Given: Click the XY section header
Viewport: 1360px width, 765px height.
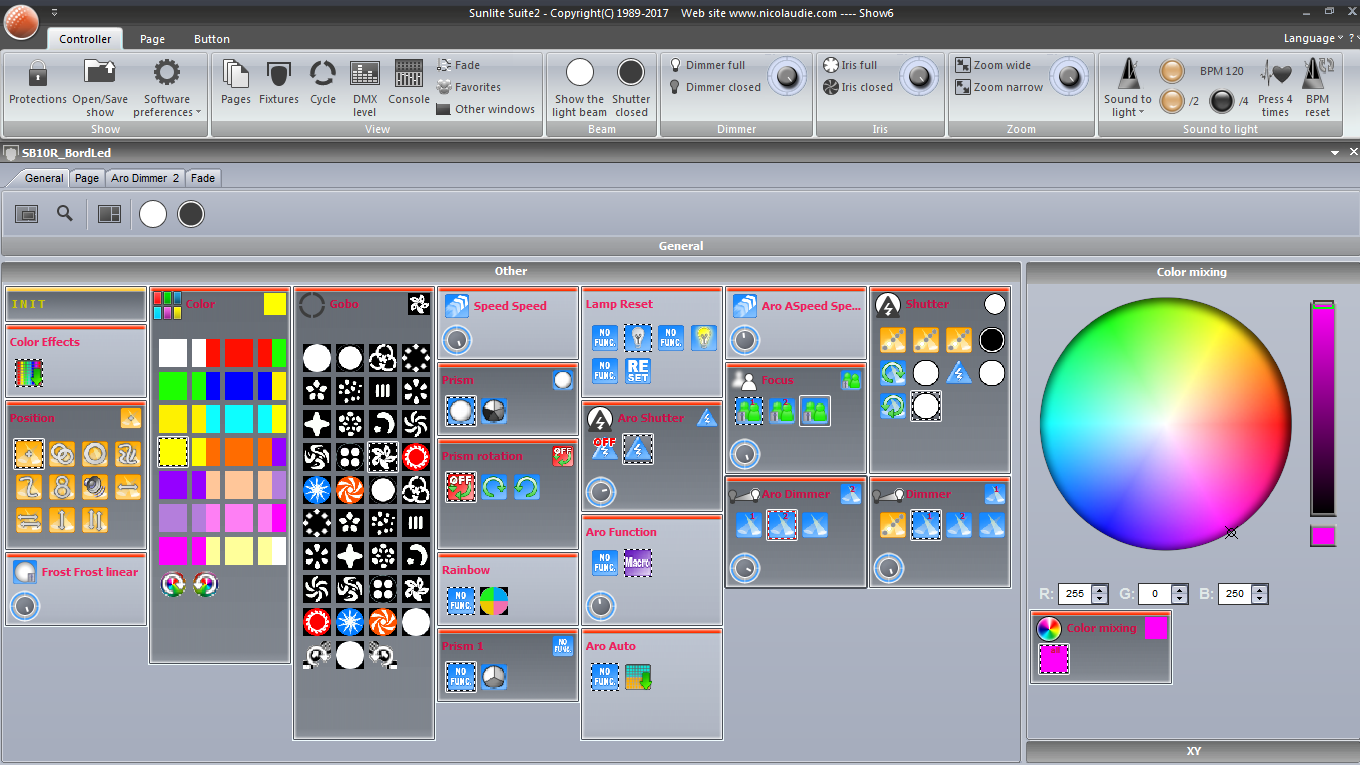Looking at the screenshot, I should [x=1193, y=751].
